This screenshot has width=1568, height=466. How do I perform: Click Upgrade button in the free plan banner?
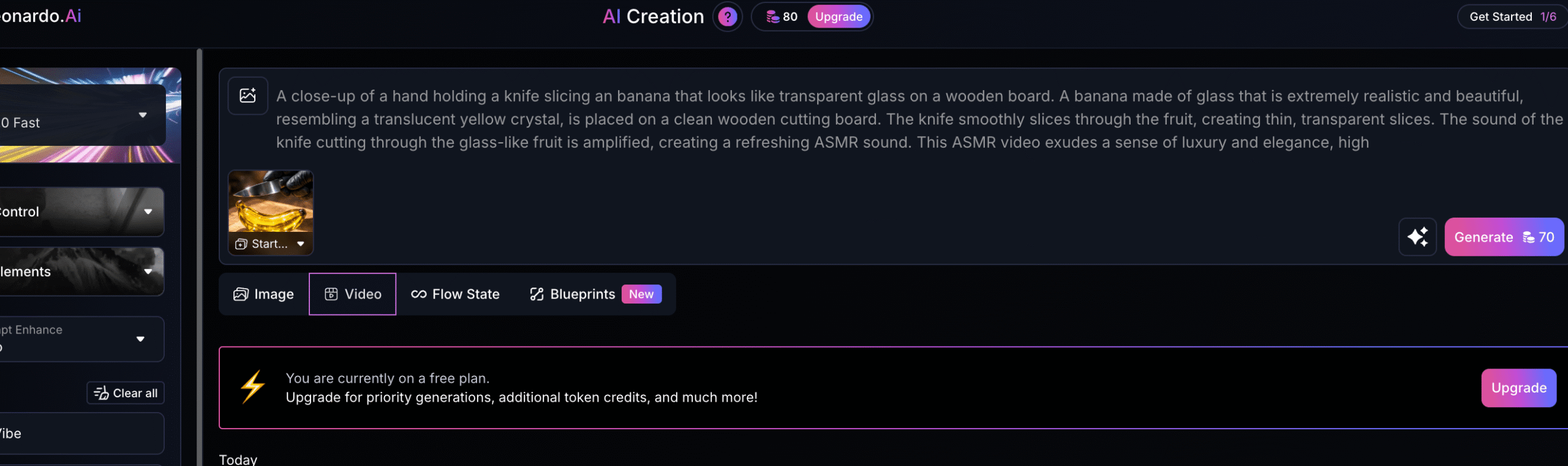[x=1518, y=388]
